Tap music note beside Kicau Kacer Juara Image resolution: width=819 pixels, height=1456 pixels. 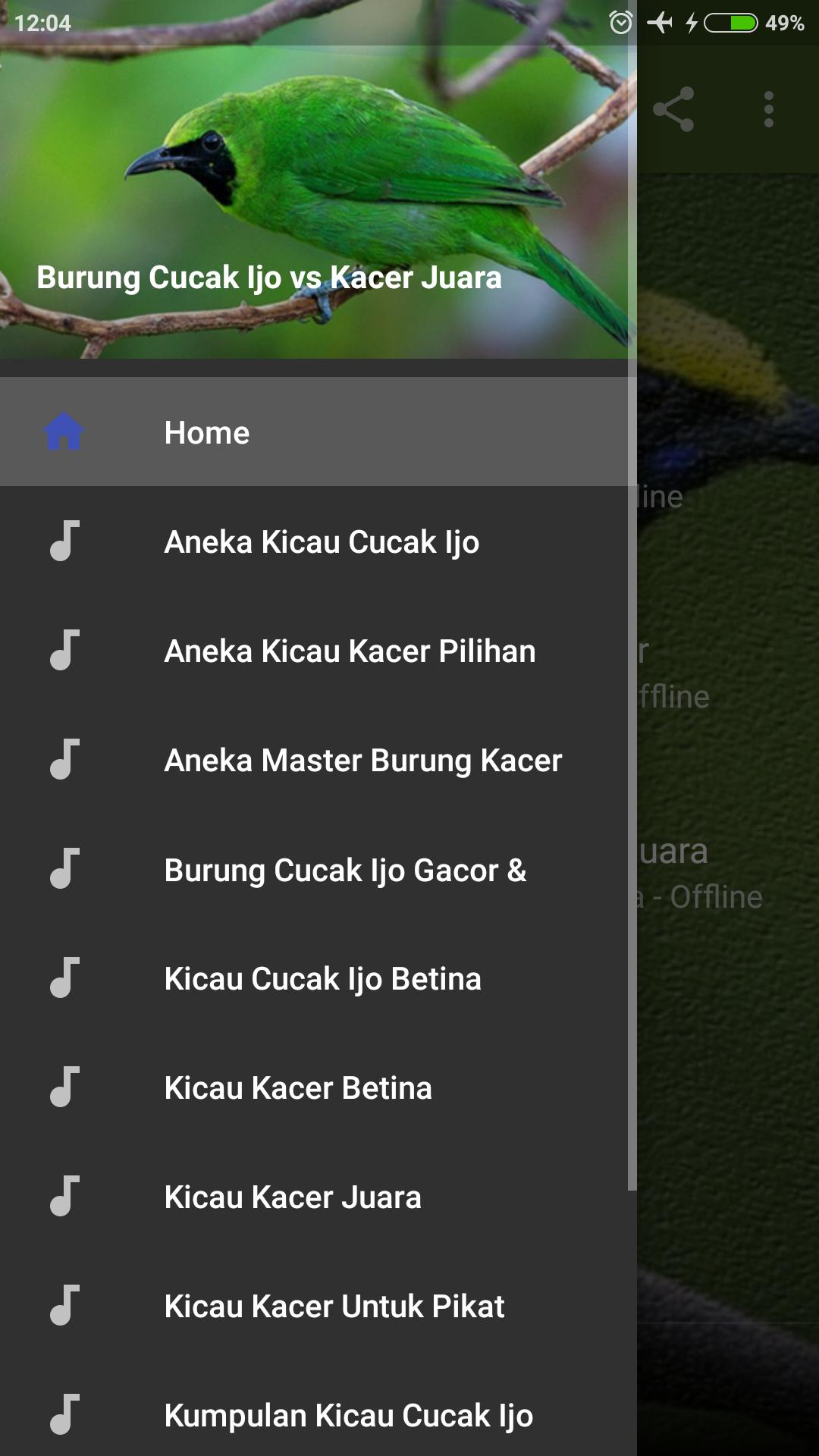(64, 1196)
